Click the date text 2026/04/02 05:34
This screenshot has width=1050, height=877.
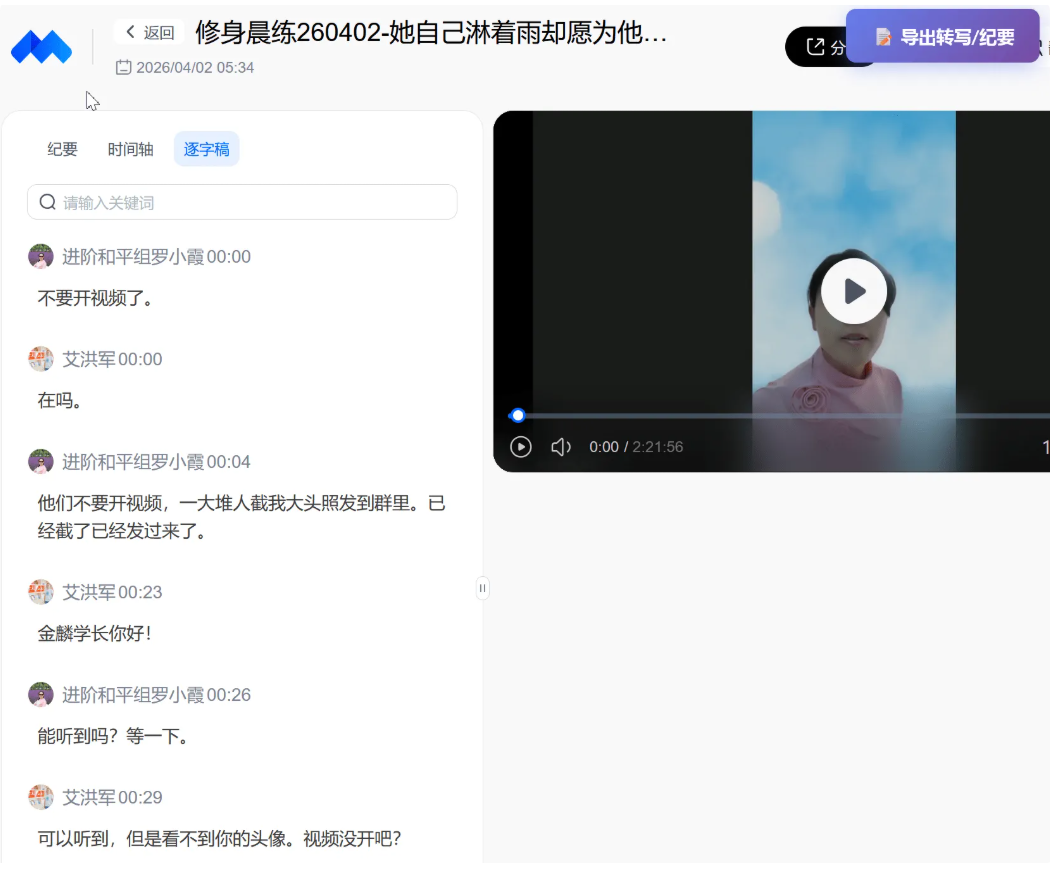(195, 68)
